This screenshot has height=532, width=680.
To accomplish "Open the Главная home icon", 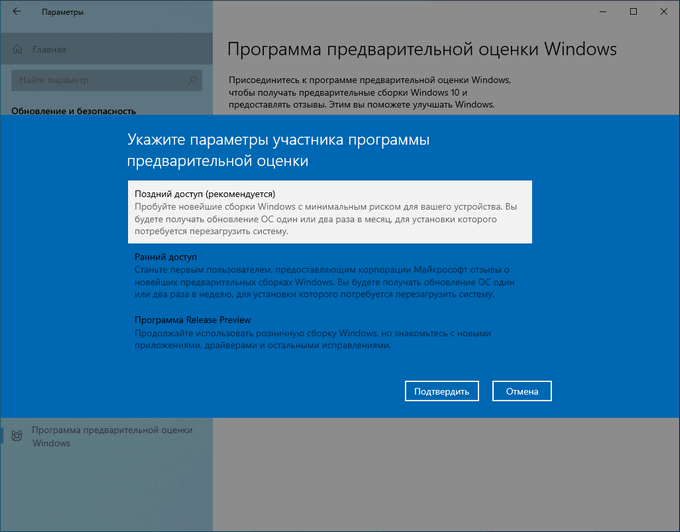I will 17,49.
